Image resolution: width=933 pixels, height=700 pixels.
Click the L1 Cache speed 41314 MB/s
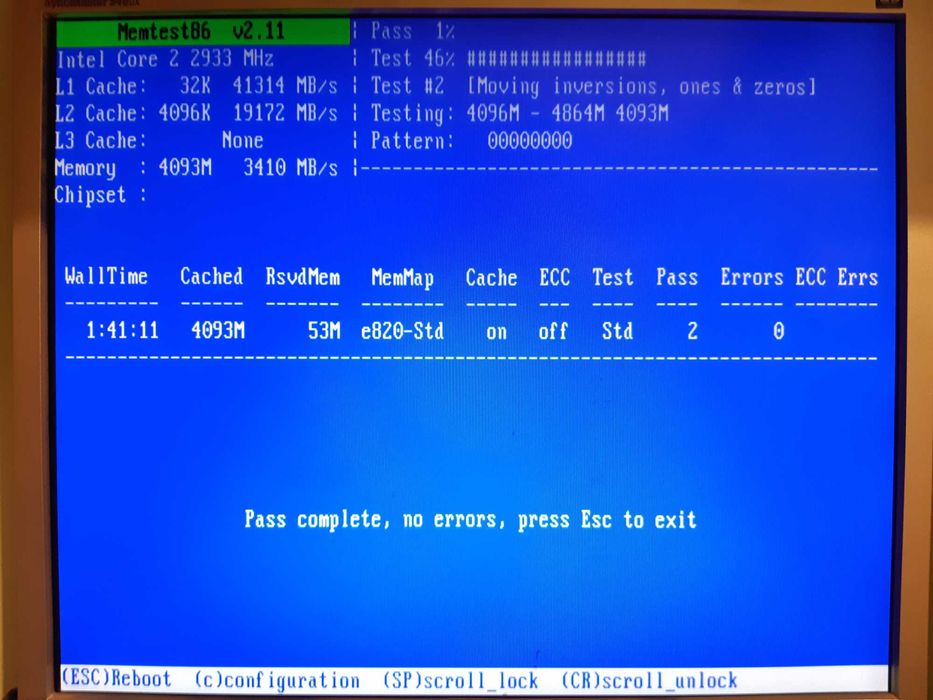tap(285, 86)
